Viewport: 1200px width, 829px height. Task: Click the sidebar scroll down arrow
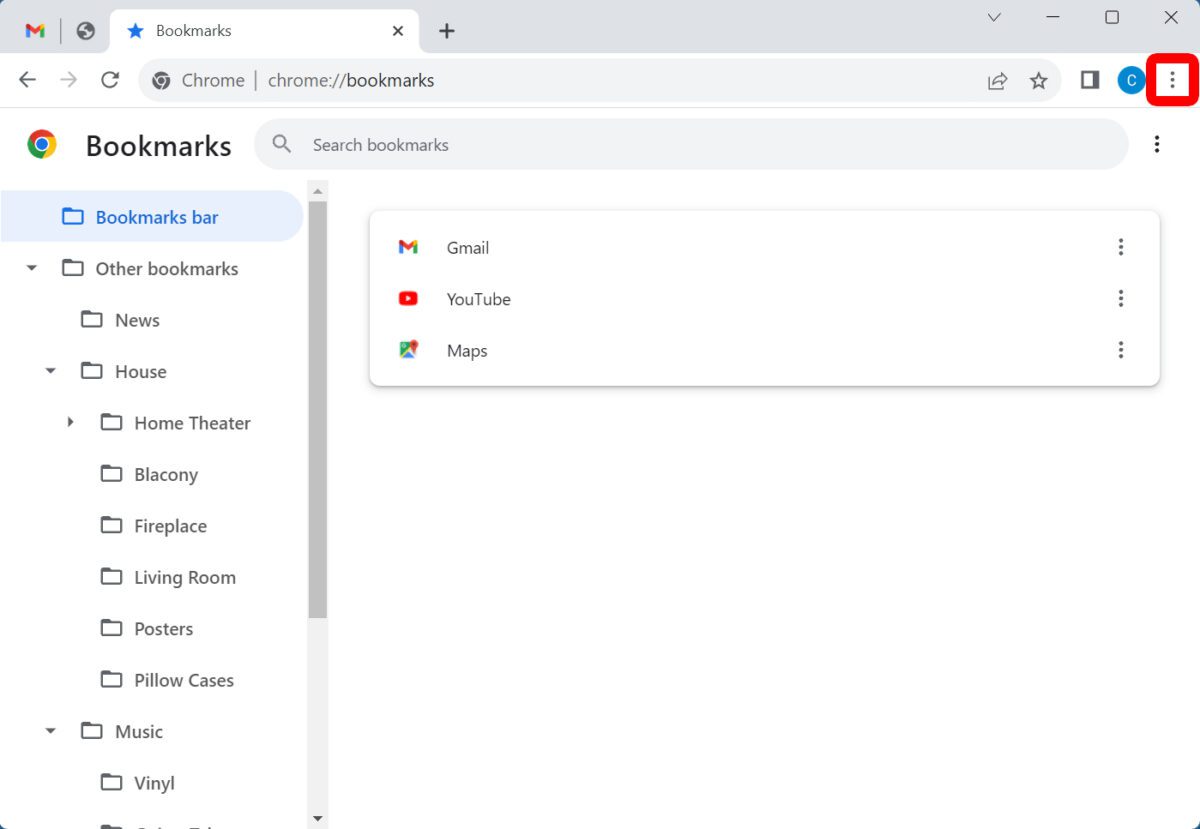click(318, 818)
